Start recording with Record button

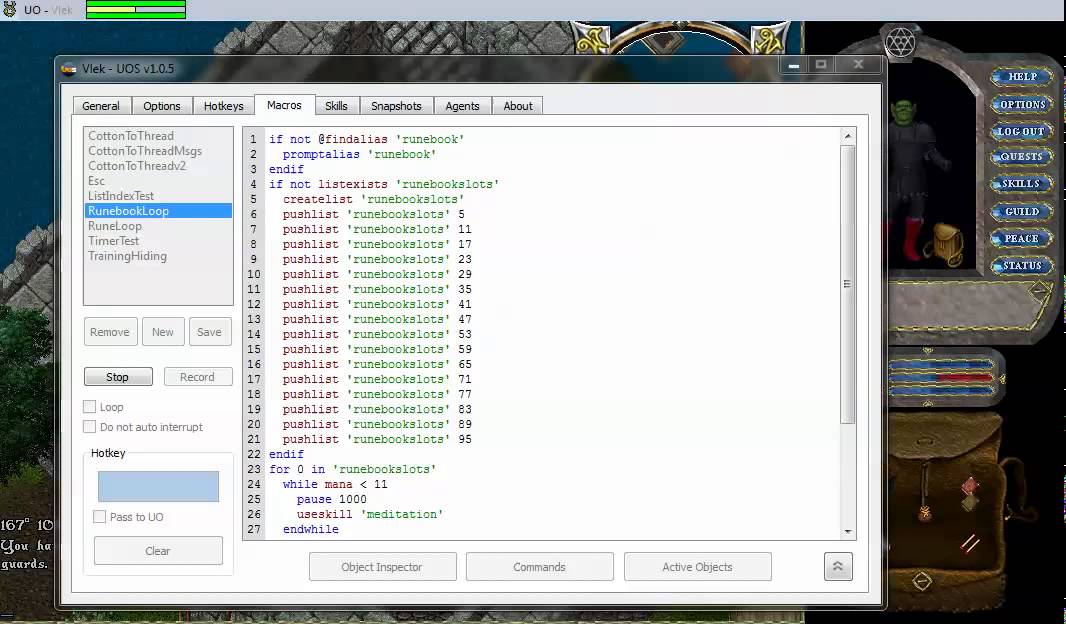pyautogui.click(x=197, y=377)
